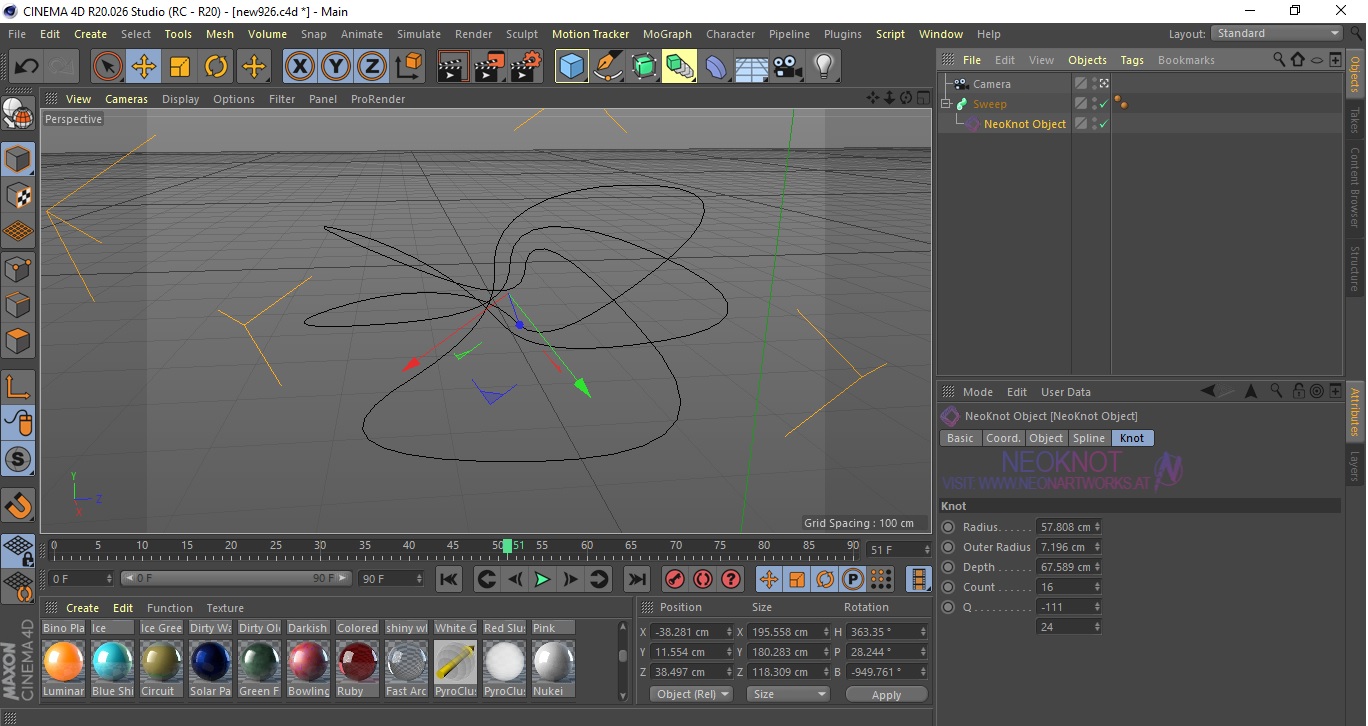This screenshot has width=1368, height=726.
Task: Go to start of animation
Action: click(449, 579)
